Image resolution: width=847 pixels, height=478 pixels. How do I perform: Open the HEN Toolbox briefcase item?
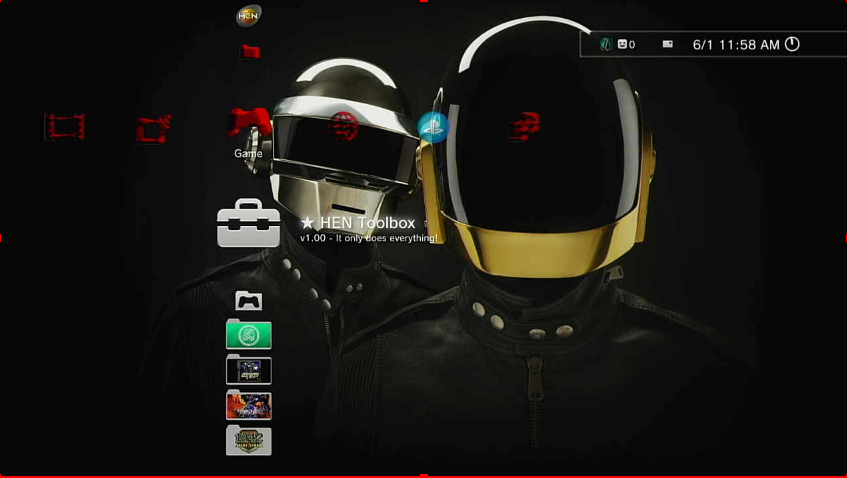(x=248, y=223)
